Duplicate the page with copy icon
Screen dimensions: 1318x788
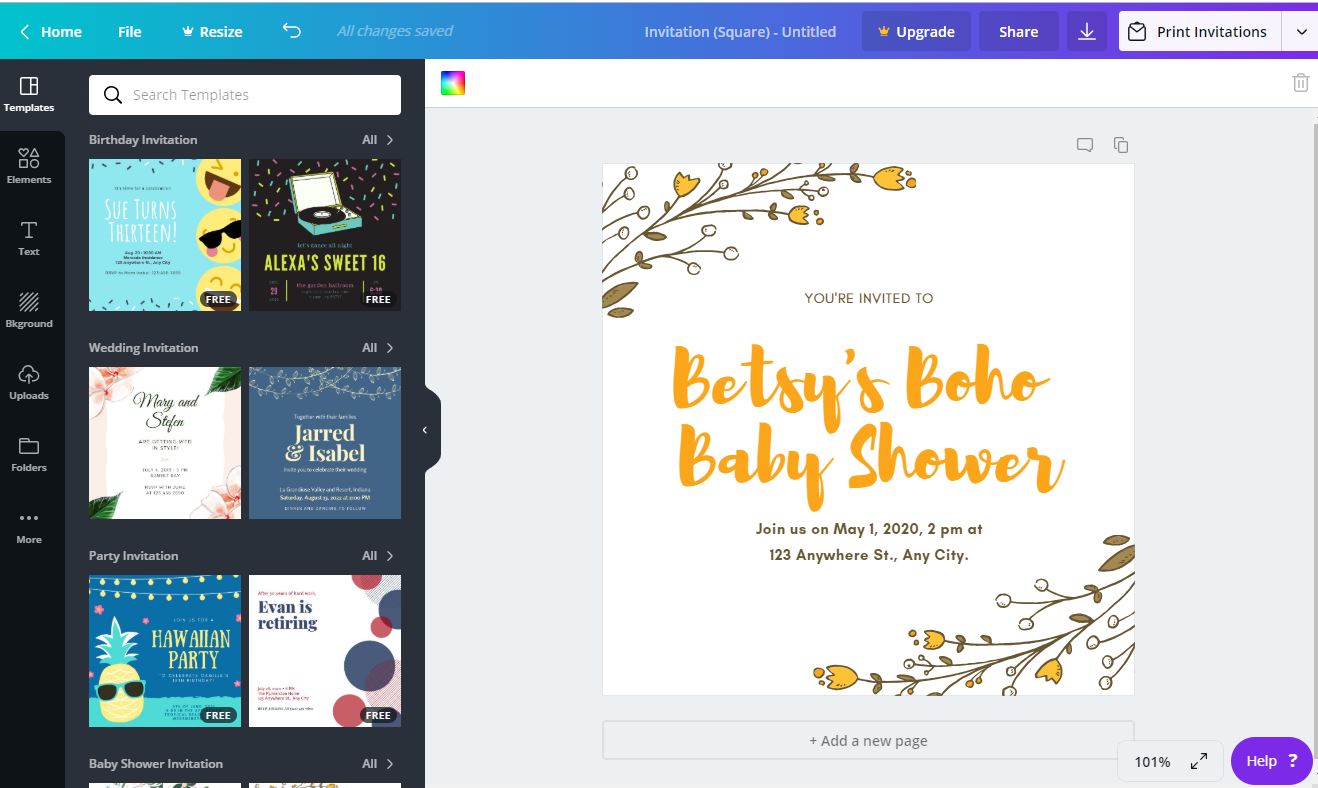pos(1121,145)
